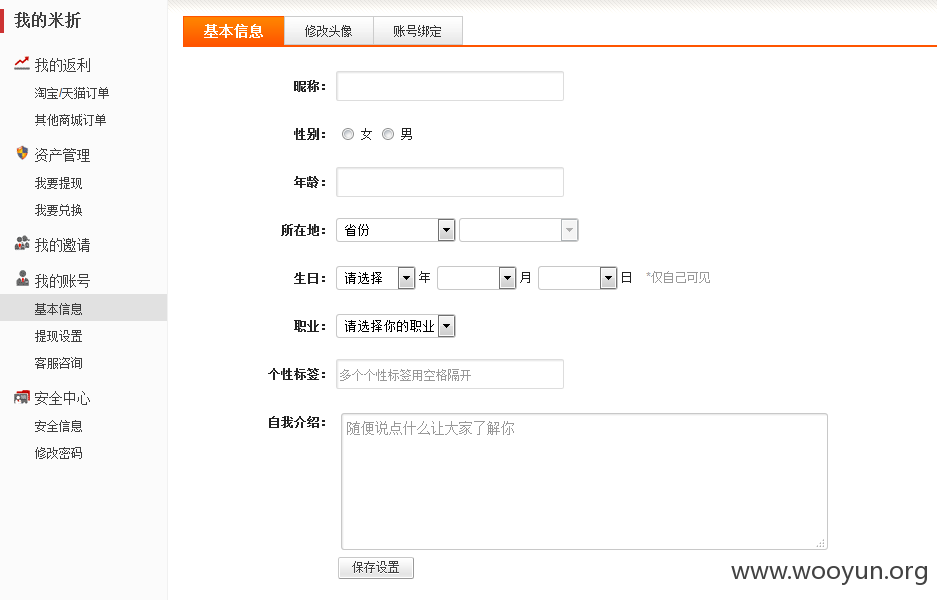
Task: Open the birthday day dropdown
Action: [577, 278]
